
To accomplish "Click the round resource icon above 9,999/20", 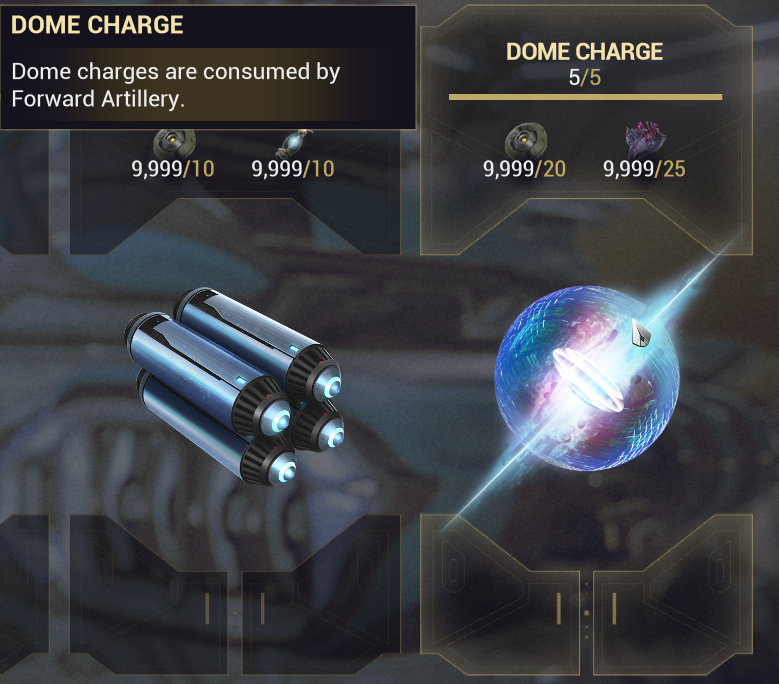I will (526, 141).
